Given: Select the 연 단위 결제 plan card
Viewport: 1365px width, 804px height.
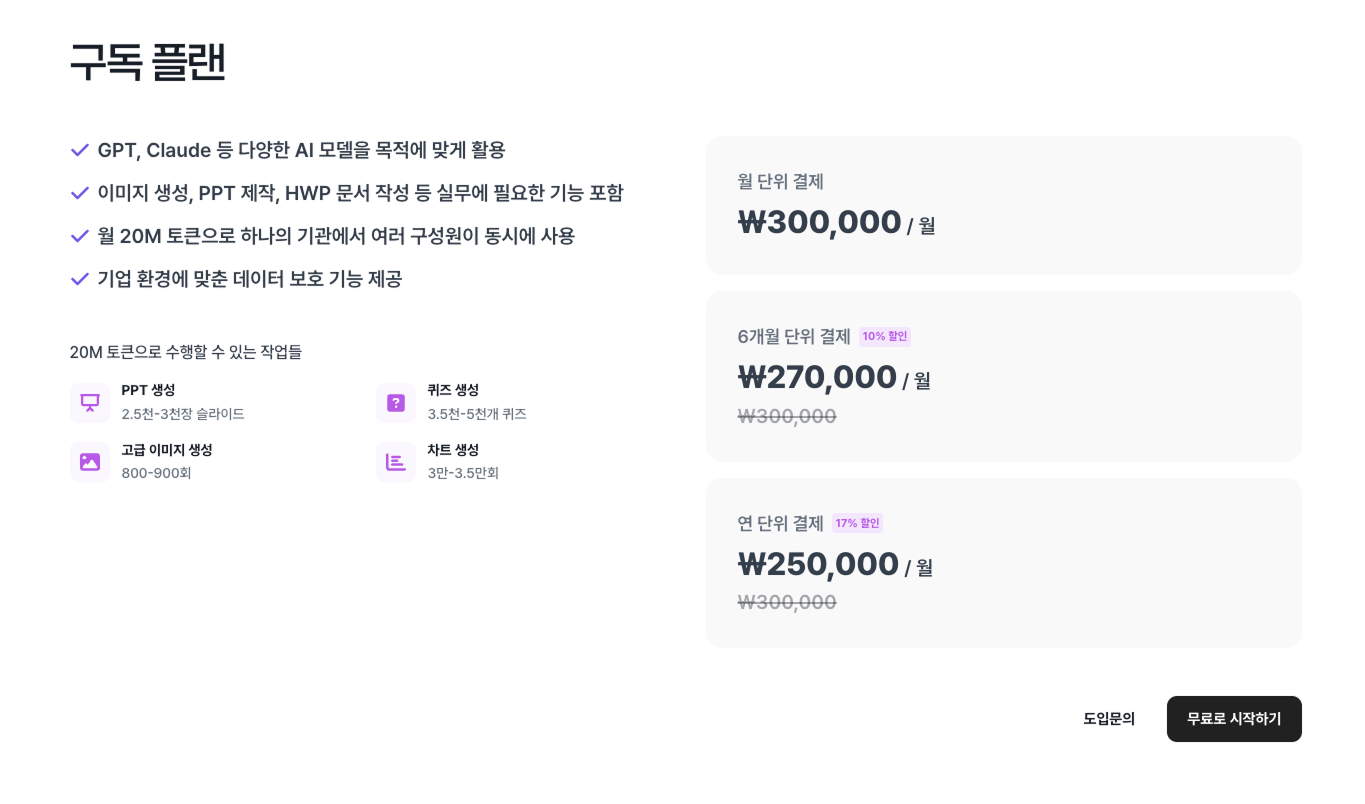Looking at the screenshot, I should pos(1004,562).
